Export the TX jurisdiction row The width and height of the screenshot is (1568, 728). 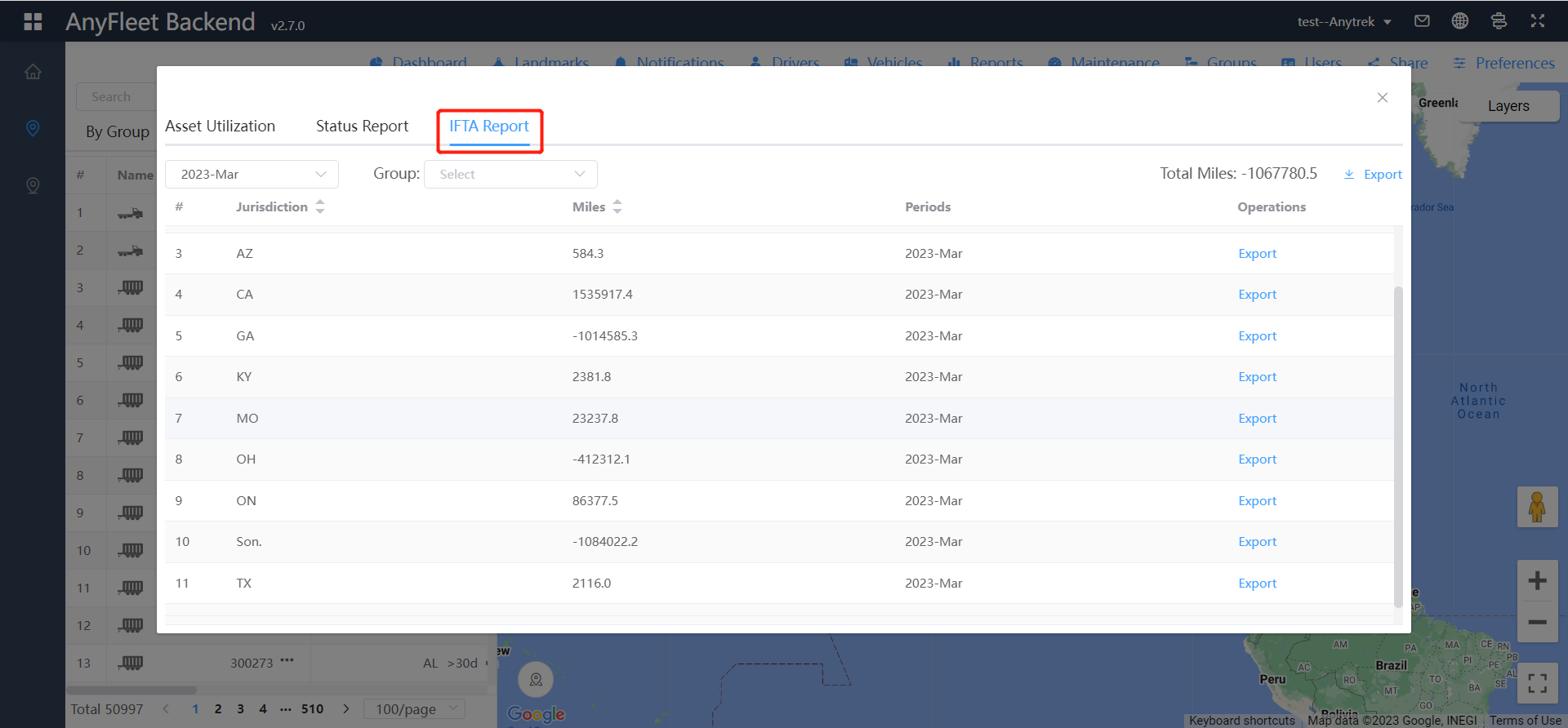1257,584
